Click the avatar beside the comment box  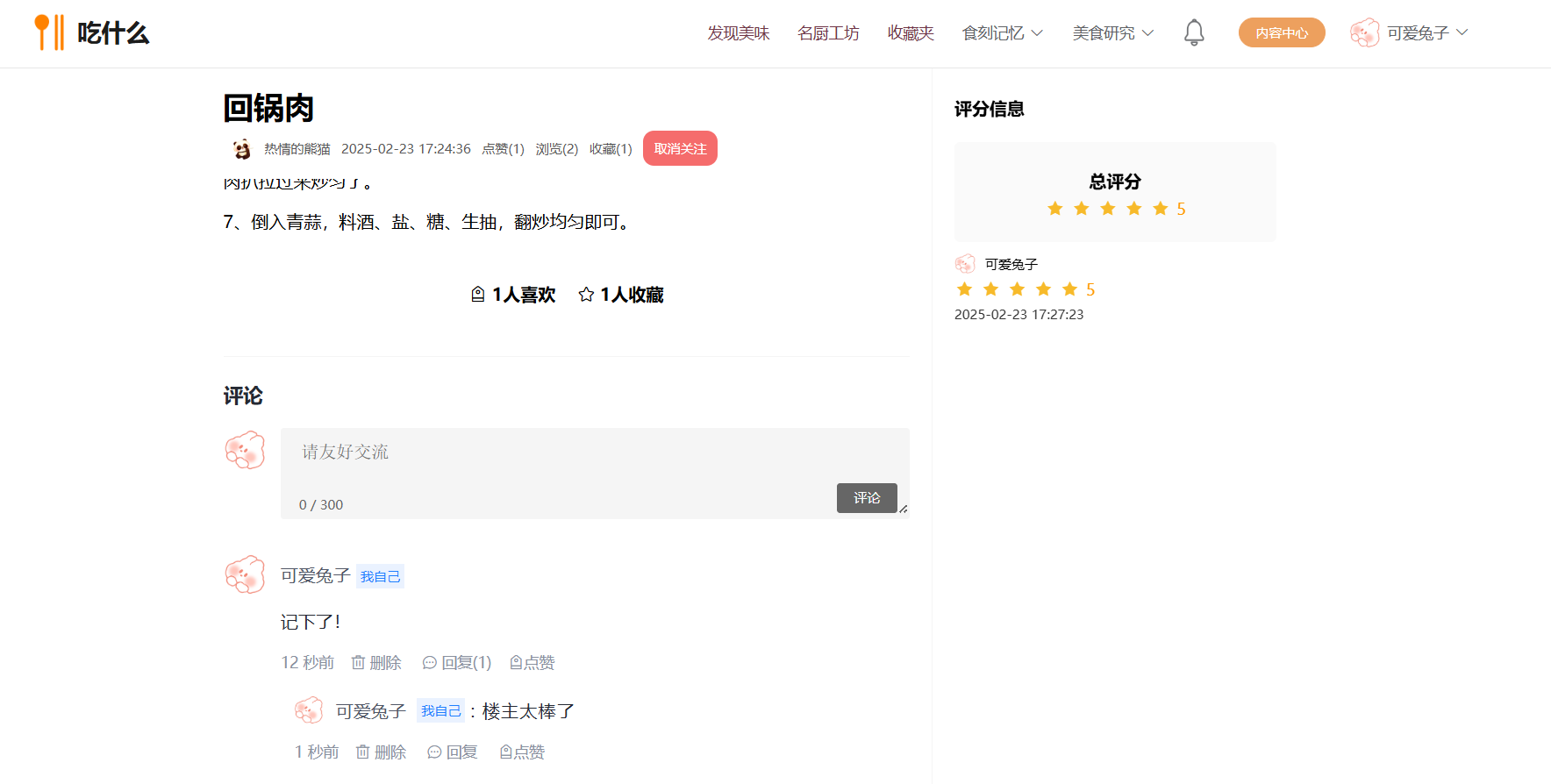point(245,450)
